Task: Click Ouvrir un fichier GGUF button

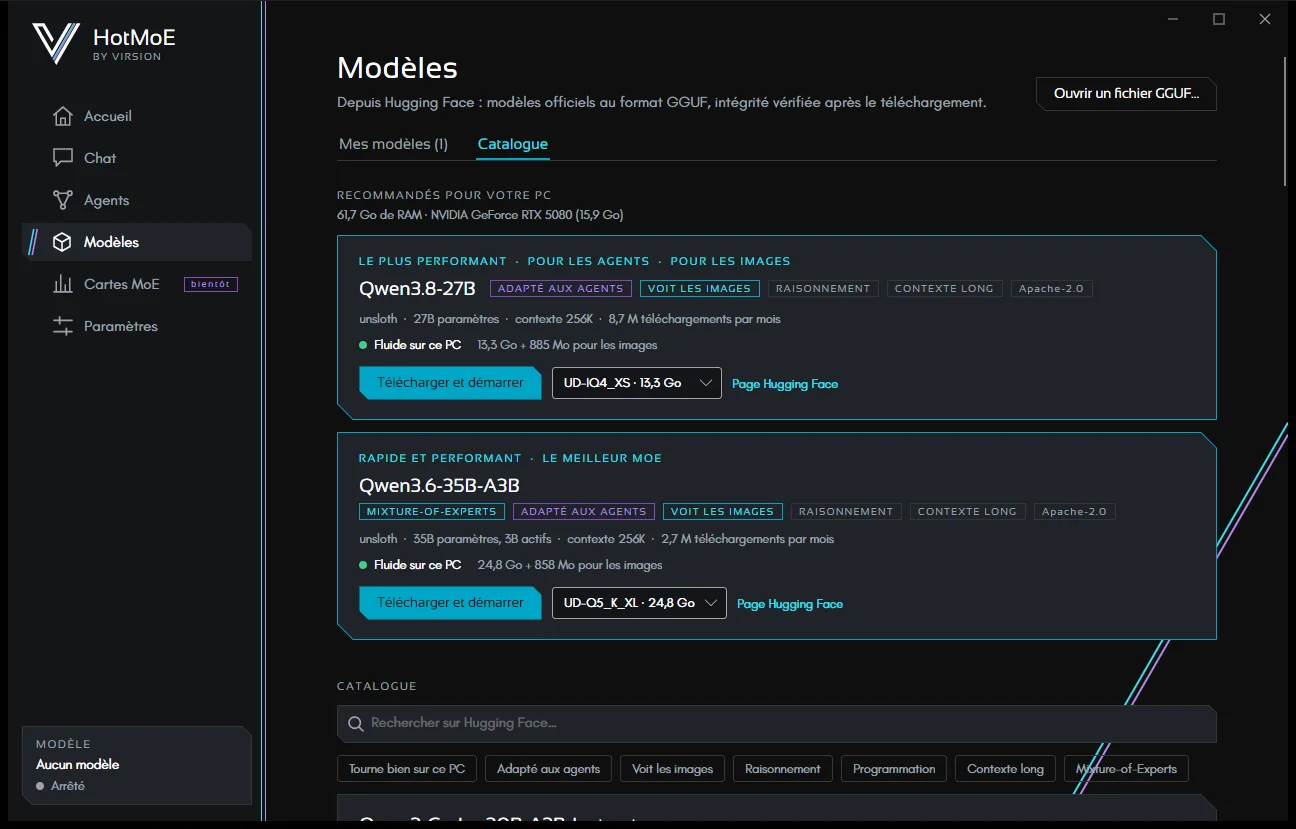Action: click(1126, 93)
